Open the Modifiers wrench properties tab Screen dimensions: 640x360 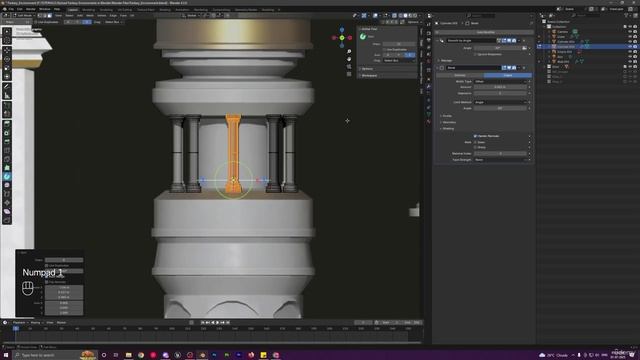(429, 87)
